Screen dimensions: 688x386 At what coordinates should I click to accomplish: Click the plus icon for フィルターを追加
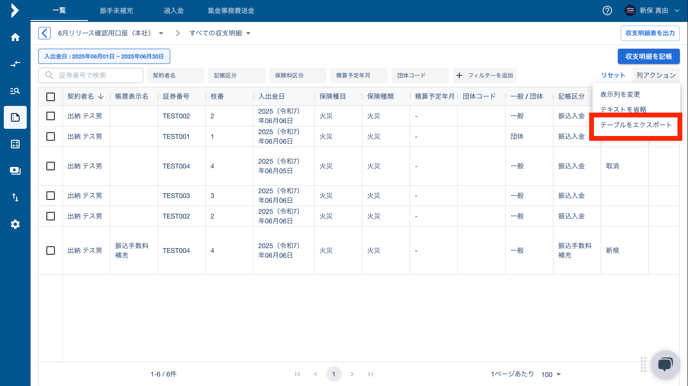[x=459, y=75]
